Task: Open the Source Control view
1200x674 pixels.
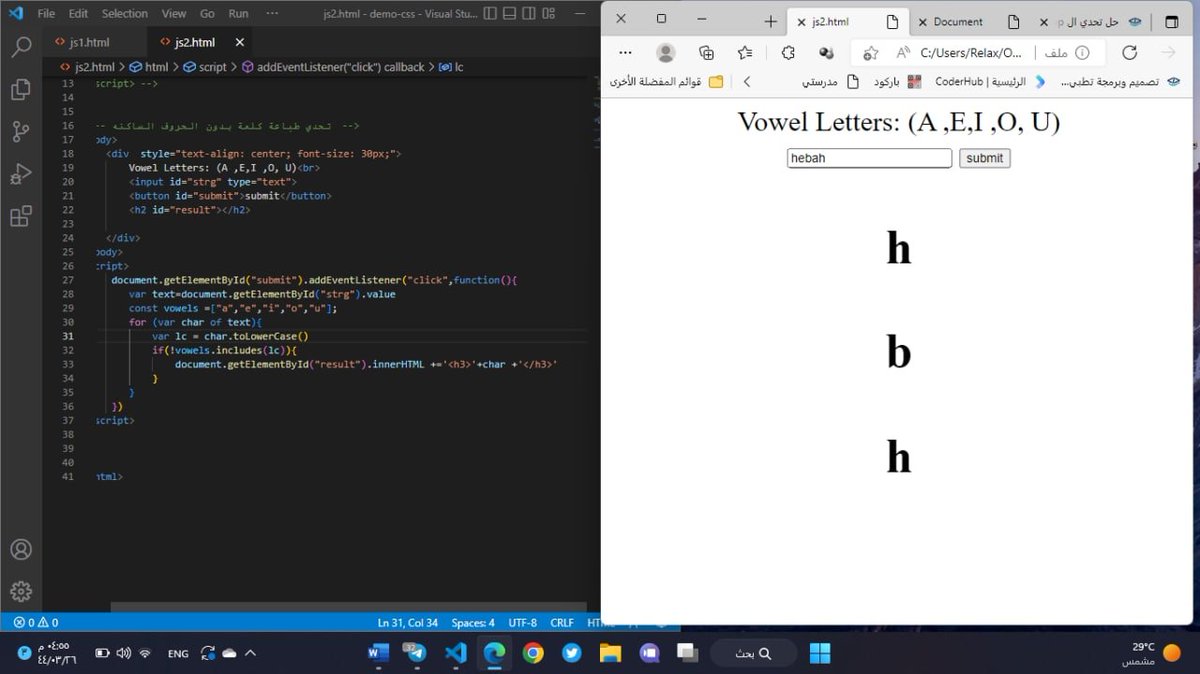Action: [x=20, y=132]
